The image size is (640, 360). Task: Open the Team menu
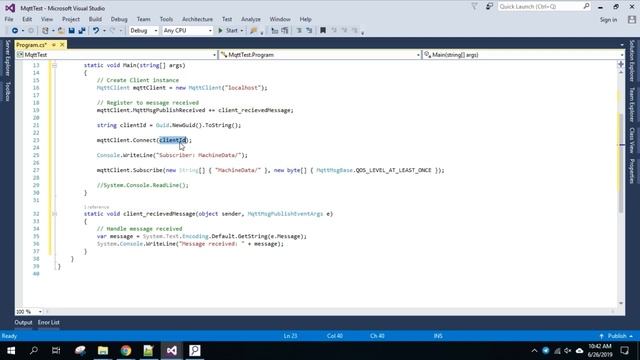click(x=143, y=19)
